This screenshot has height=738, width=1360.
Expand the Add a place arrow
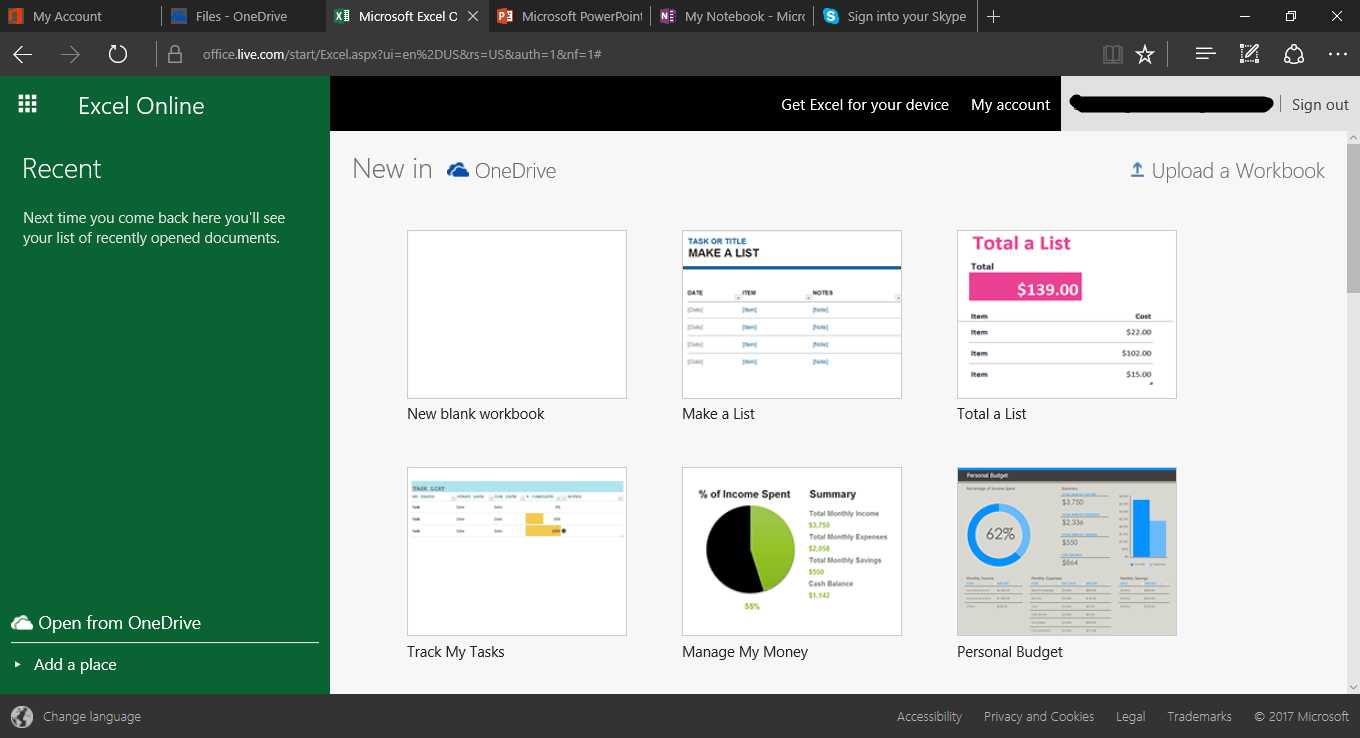(17, 664)
